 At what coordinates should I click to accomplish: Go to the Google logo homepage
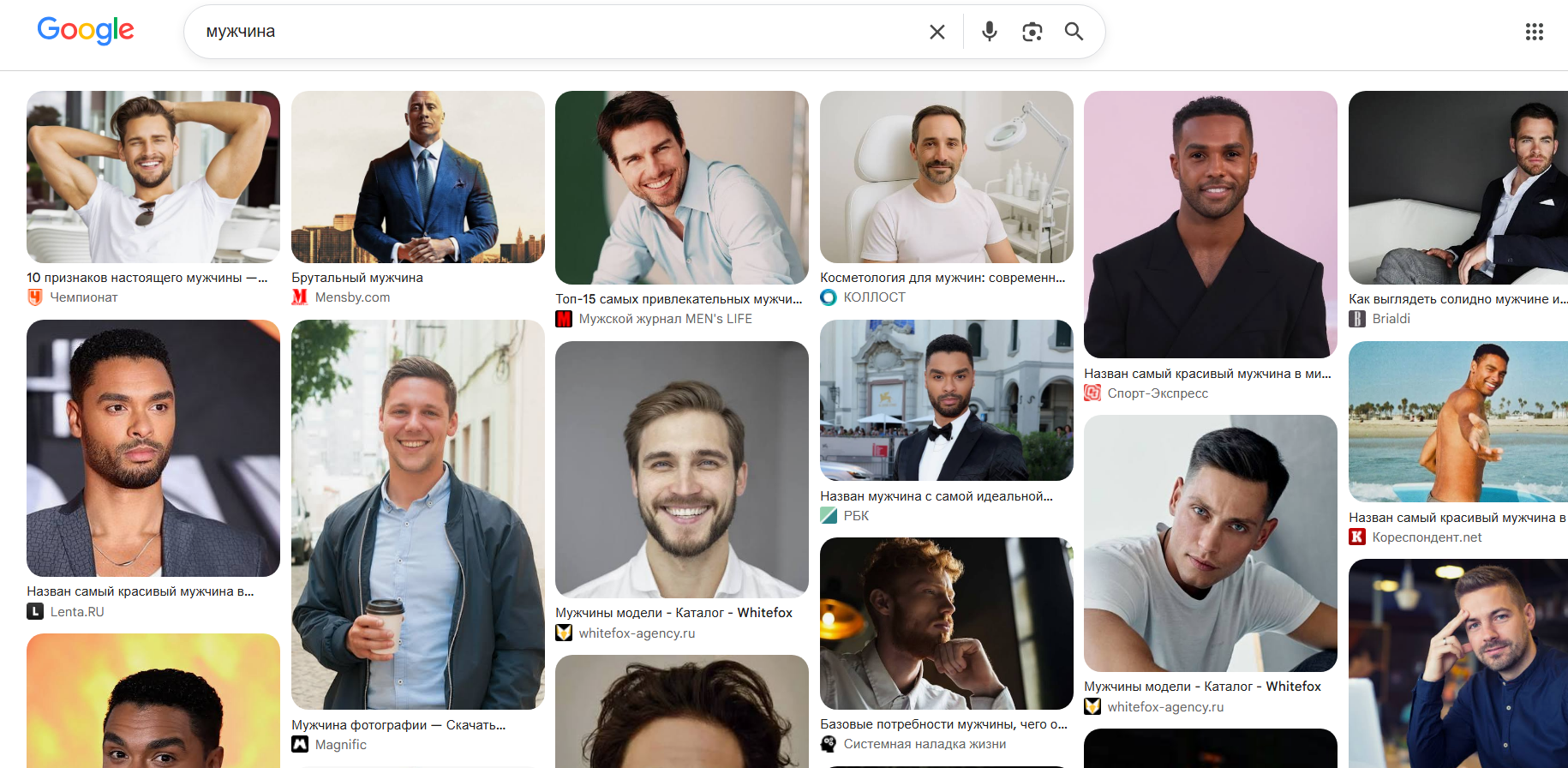click(86, 31)
